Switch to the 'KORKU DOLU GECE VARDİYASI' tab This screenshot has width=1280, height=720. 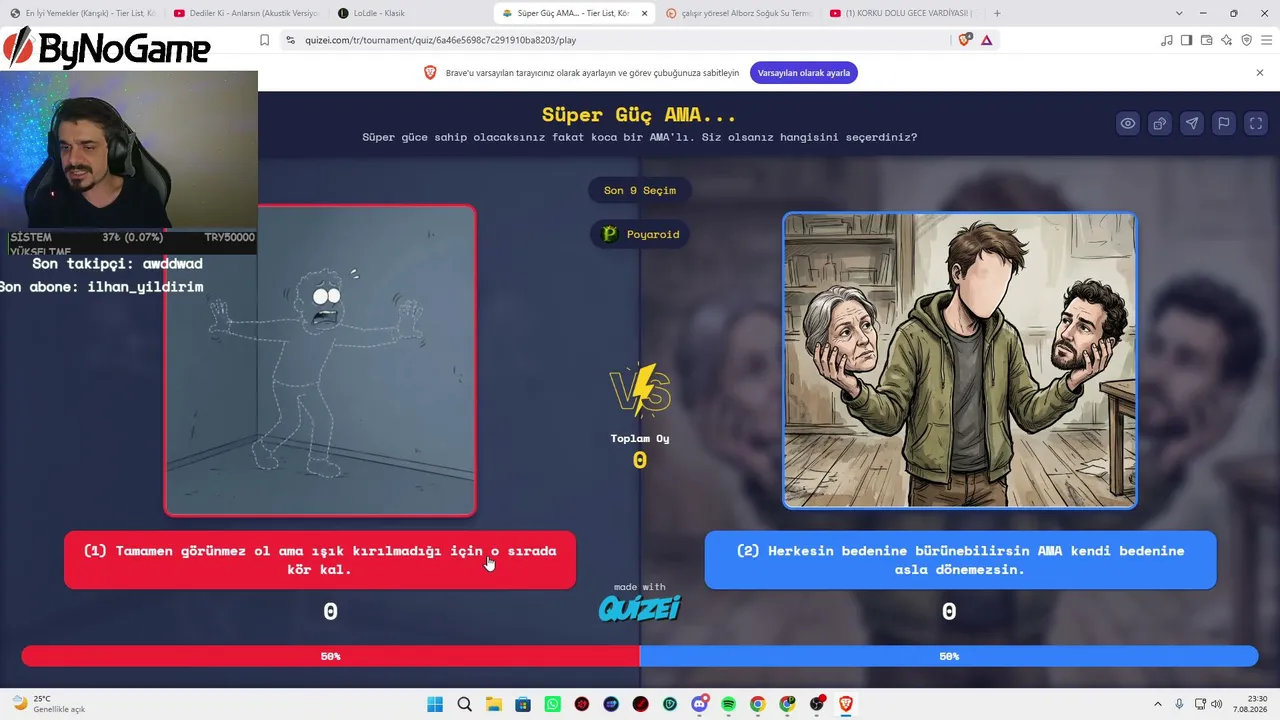[902, 13]
